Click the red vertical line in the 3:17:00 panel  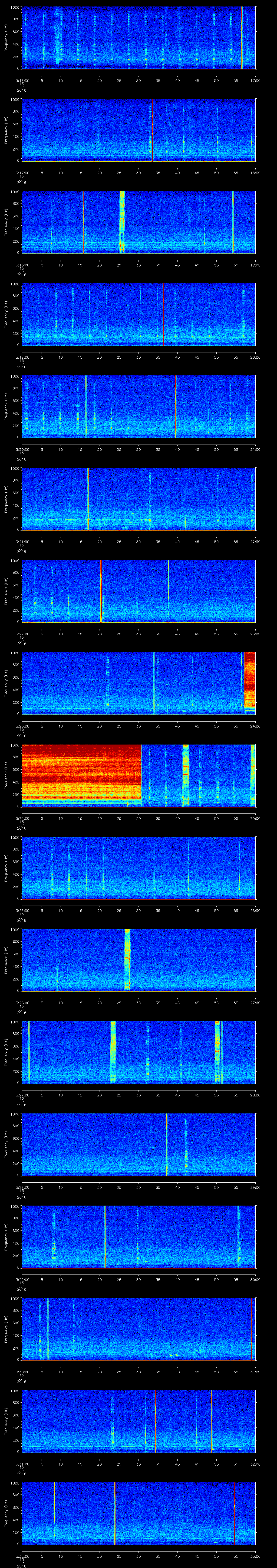(152, 130)
